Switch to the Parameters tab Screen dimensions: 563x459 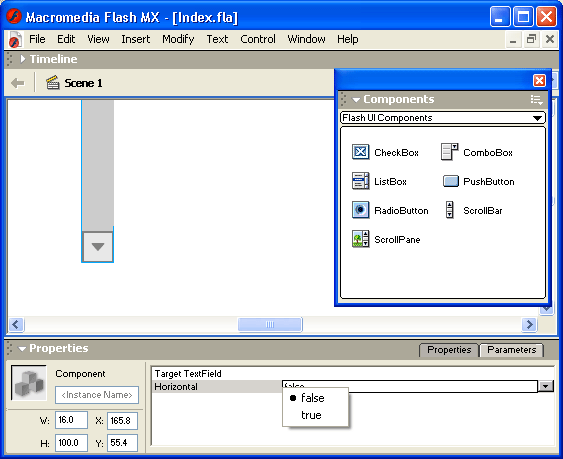click(511, 350)
